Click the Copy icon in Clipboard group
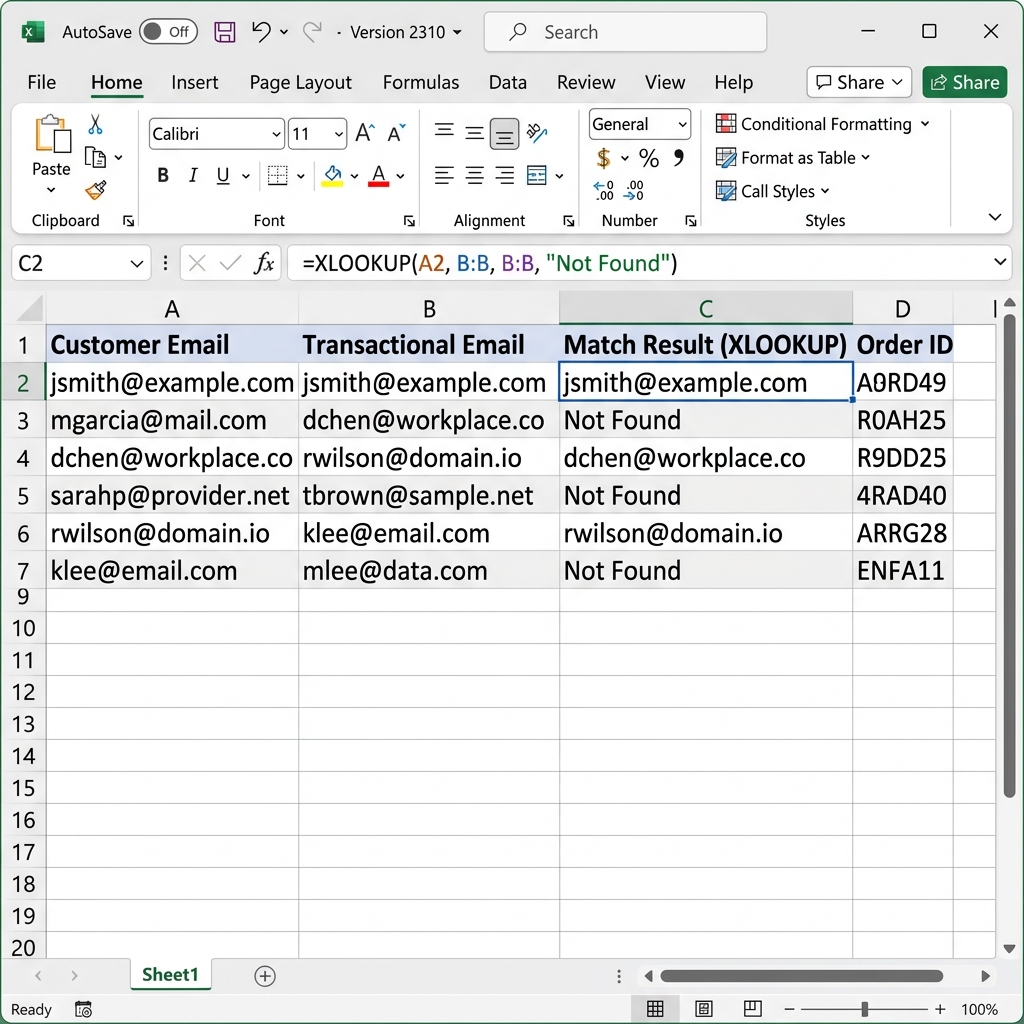 [95, 157]
